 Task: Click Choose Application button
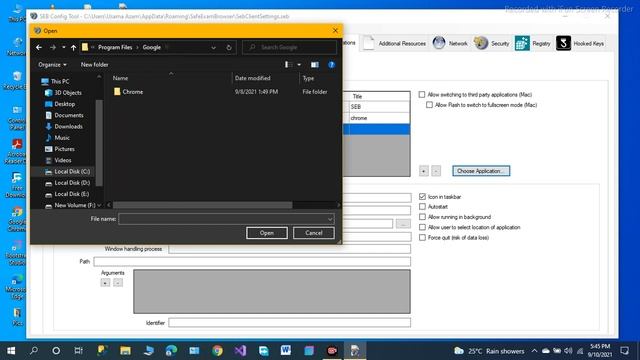[x=481, y=171]
